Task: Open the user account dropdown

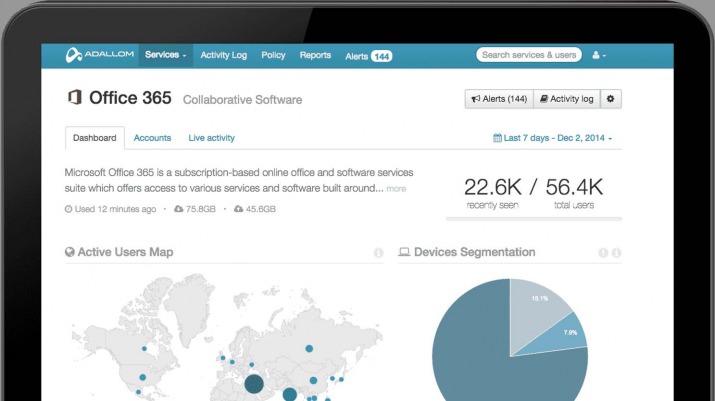Action: click(x=599, y=55)
